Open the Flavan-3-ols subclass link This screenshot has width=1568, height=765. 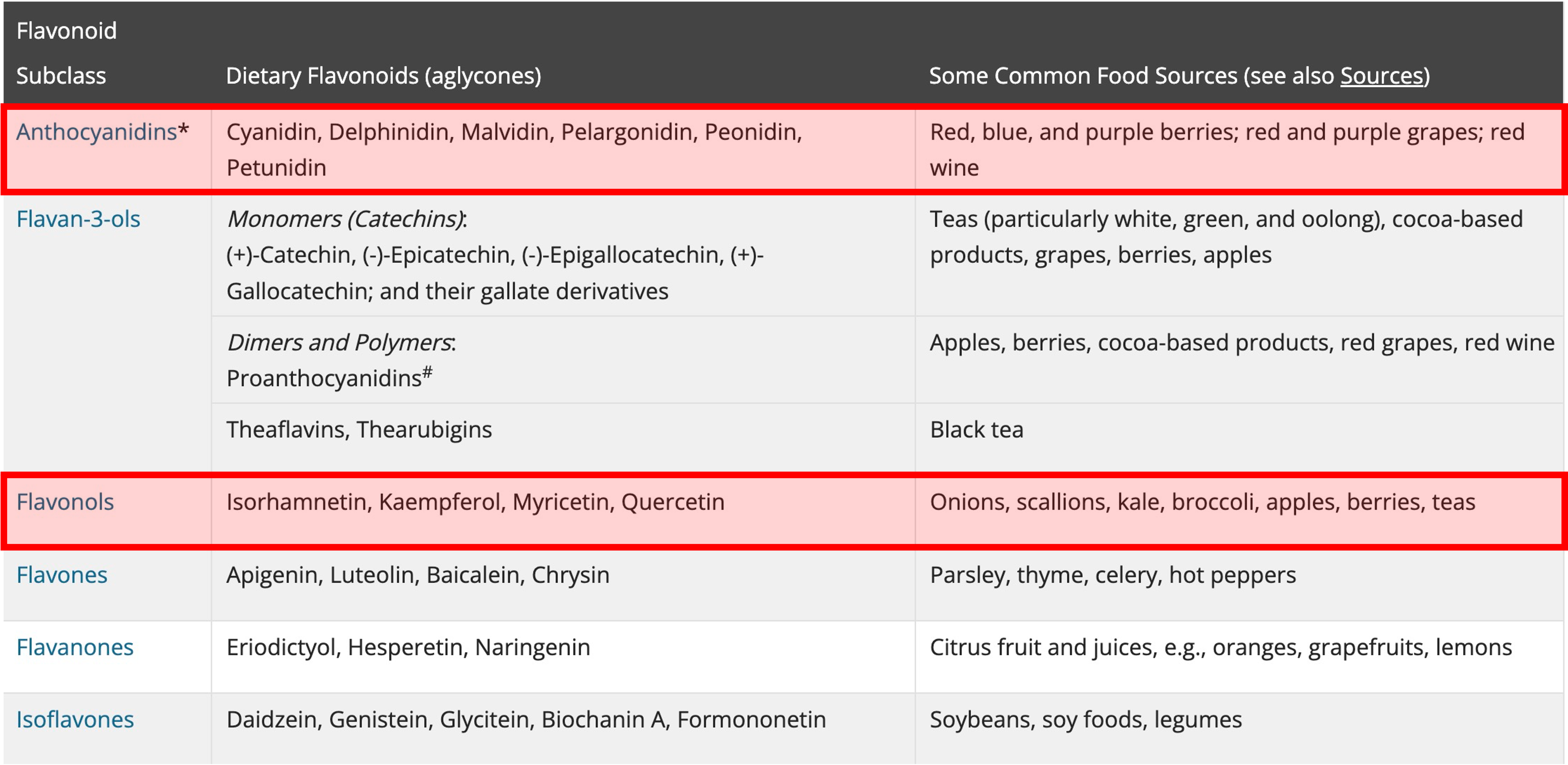point(78,219)
